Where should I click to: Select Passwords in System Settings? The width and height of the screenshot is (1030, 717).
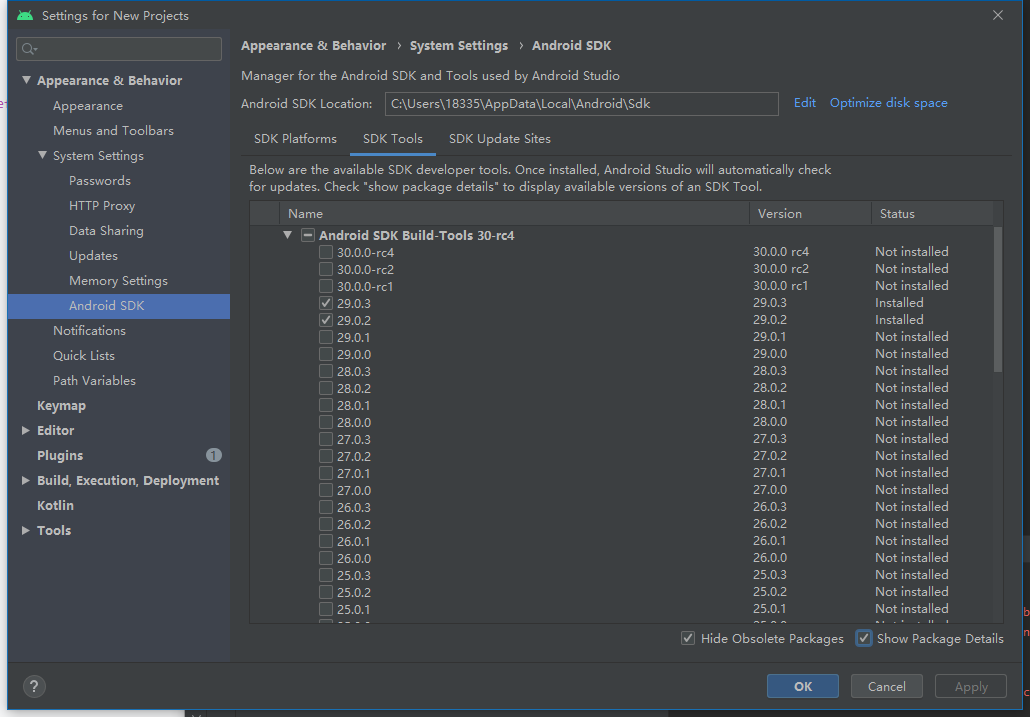100,181
